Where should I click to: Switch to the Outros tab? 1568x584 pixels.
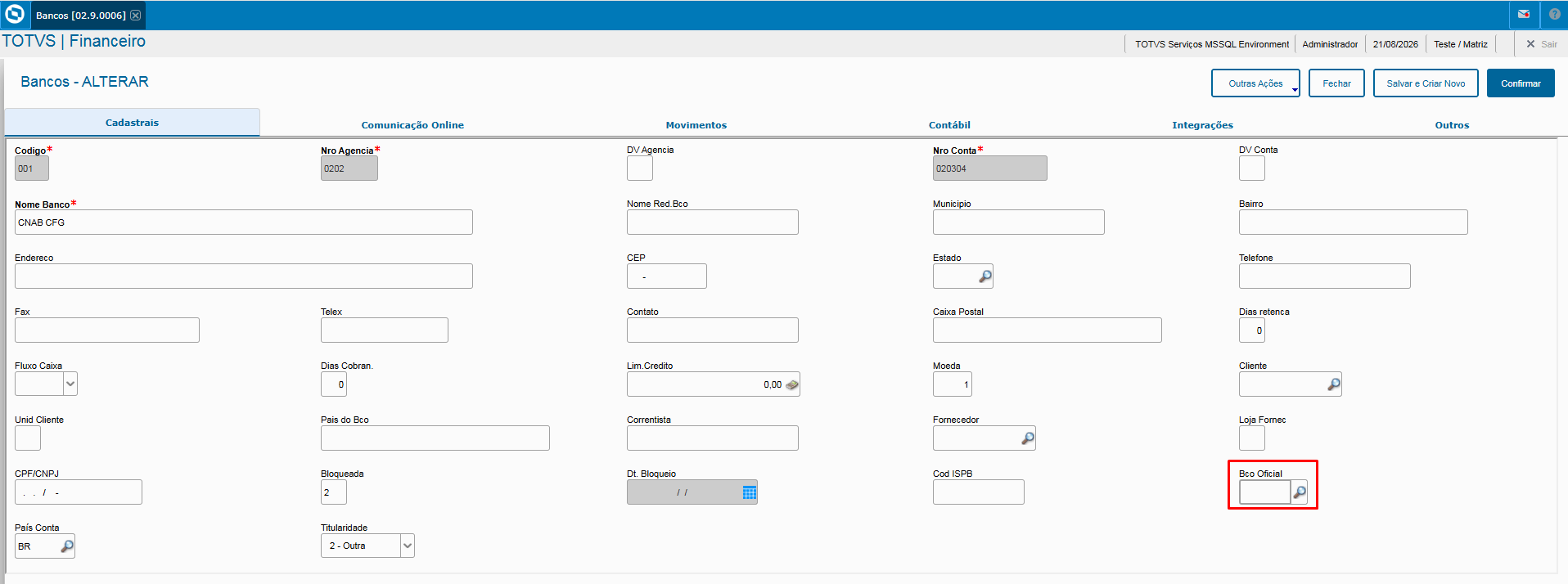pos(1452,125)
